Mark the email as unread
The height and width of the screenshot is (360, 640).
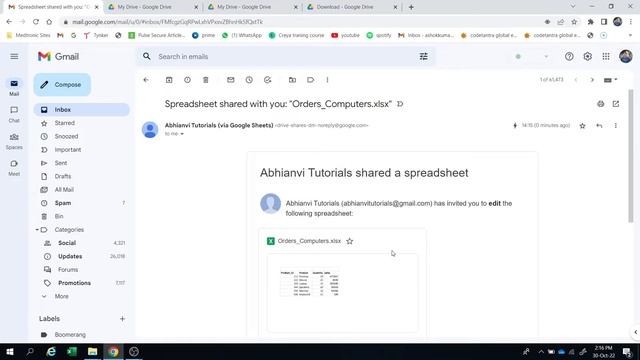coord(231,80)
